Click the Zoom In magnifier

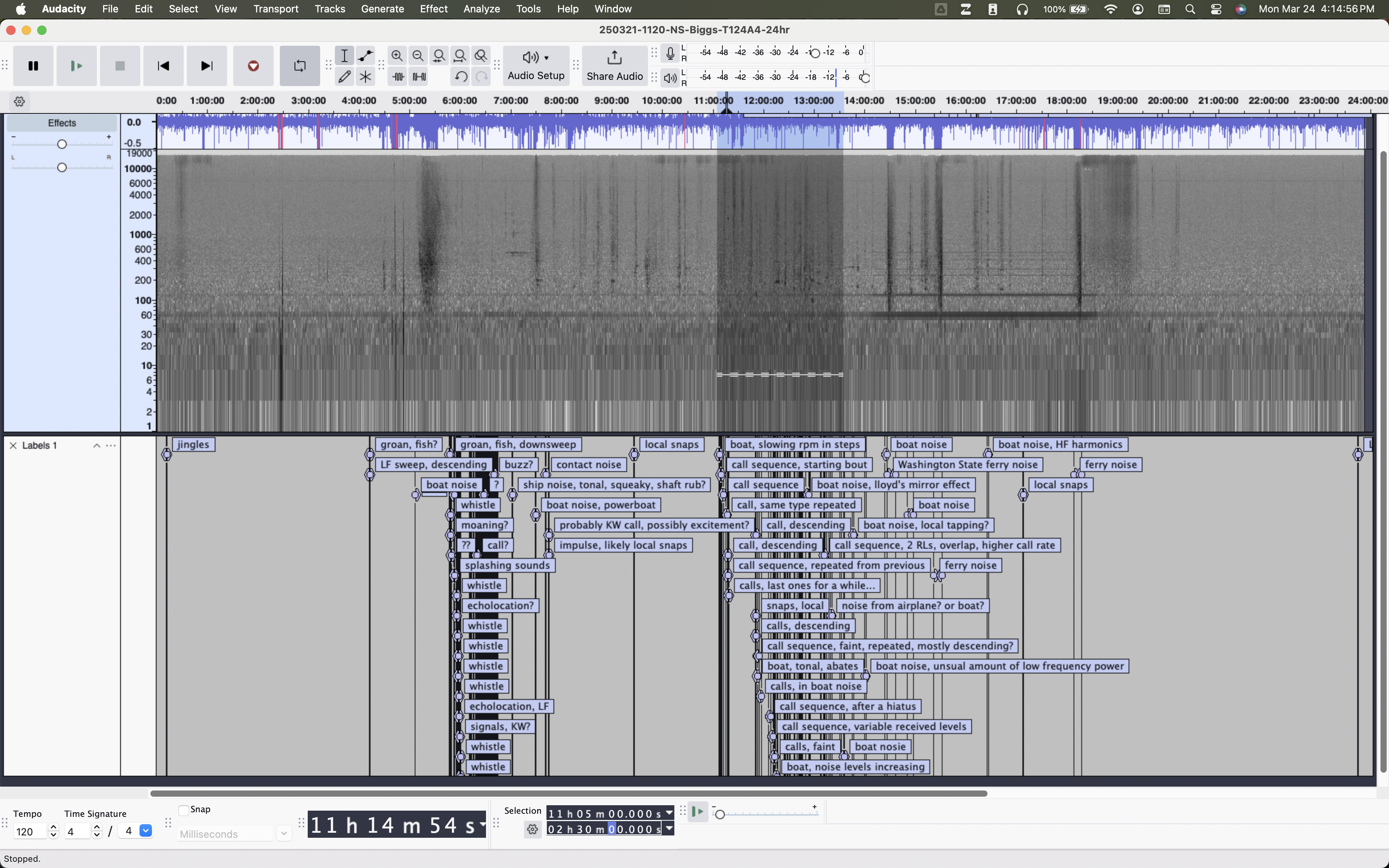(x=396, y=56)
